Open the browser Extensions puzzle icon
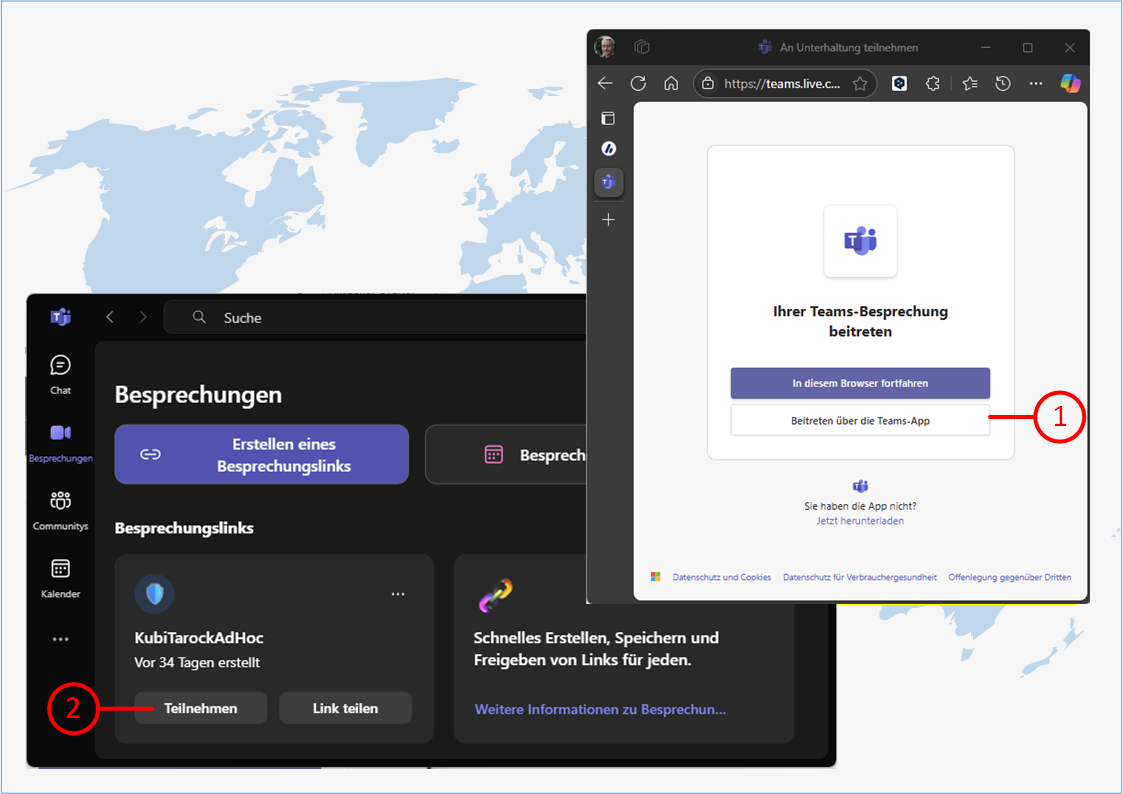Image resolution: width=1123 pixels, height=794 pixels. coord(933,84)
